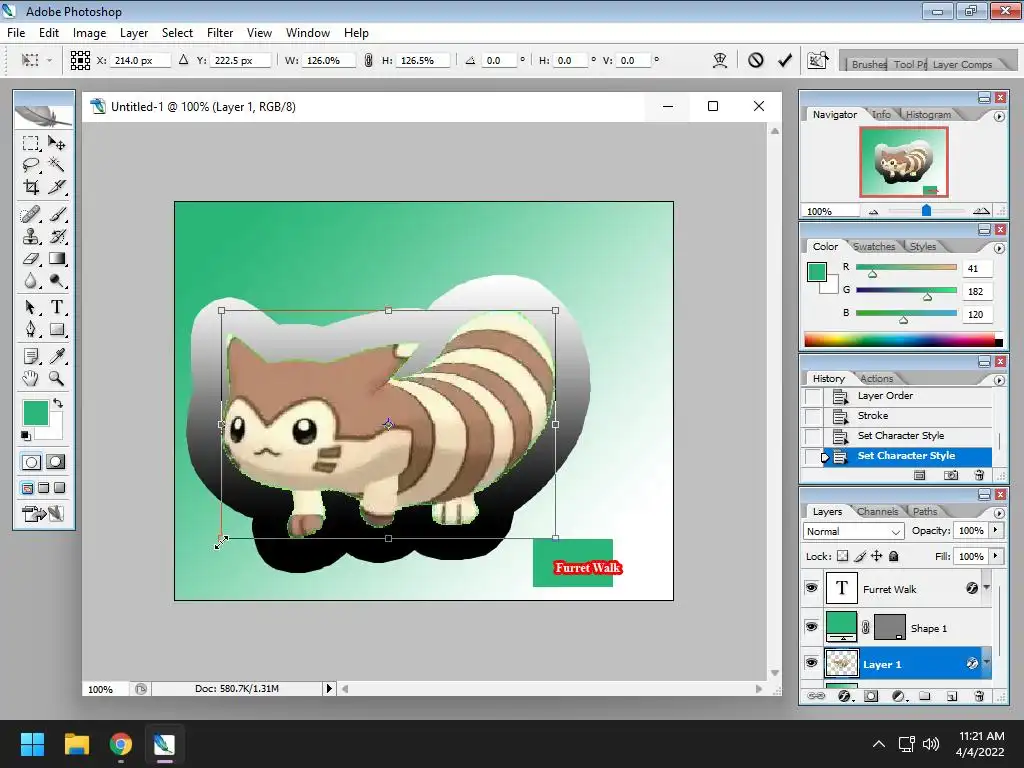The height and width of the screenshot is (768, 1024).
Task: Delete layer using Layers panel trash icon
Action: (x=979, y=696)
